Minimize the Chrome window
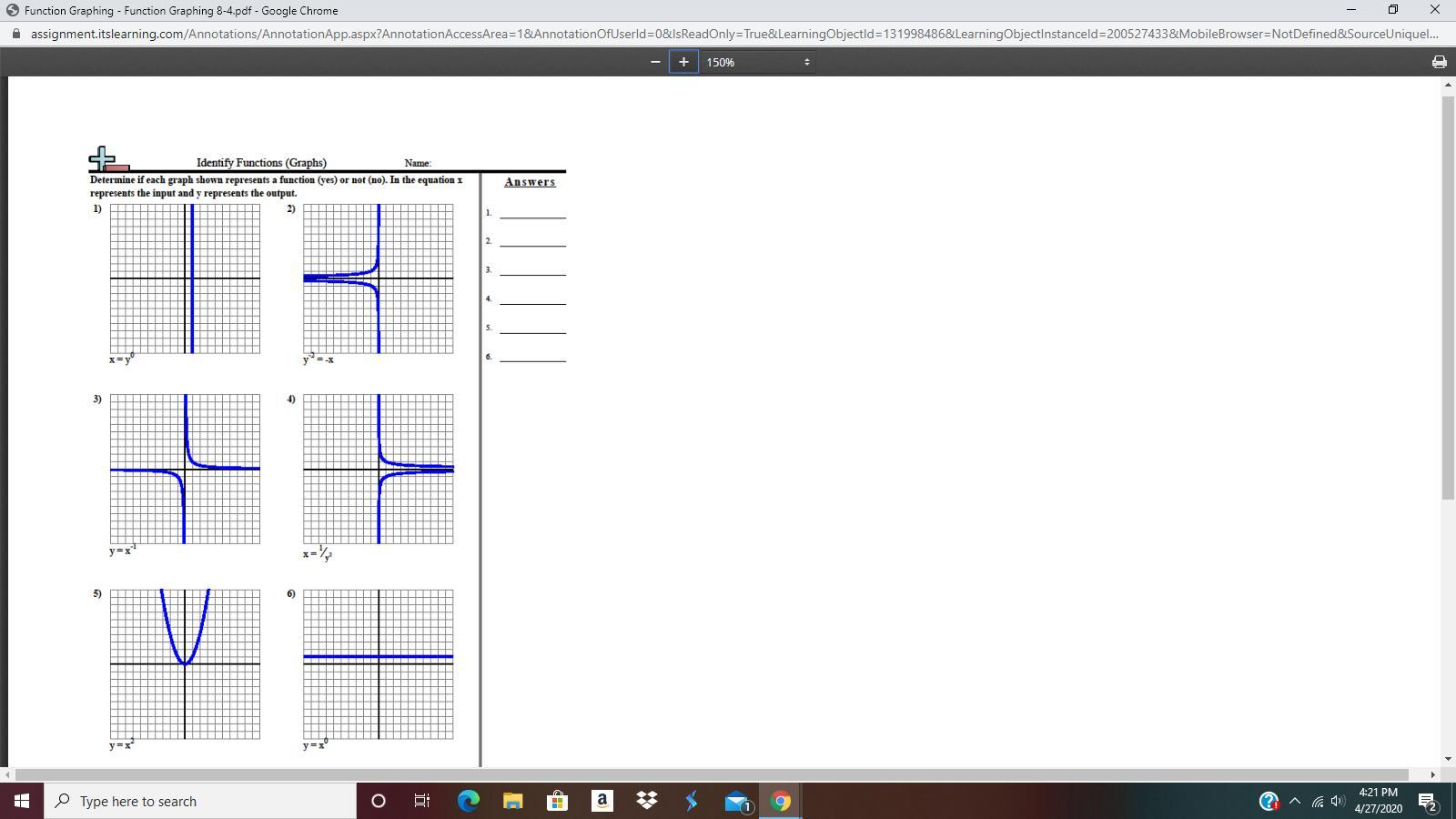Screen dimensions: 1456x819 pyautogui.click(x=1350, y=10)
